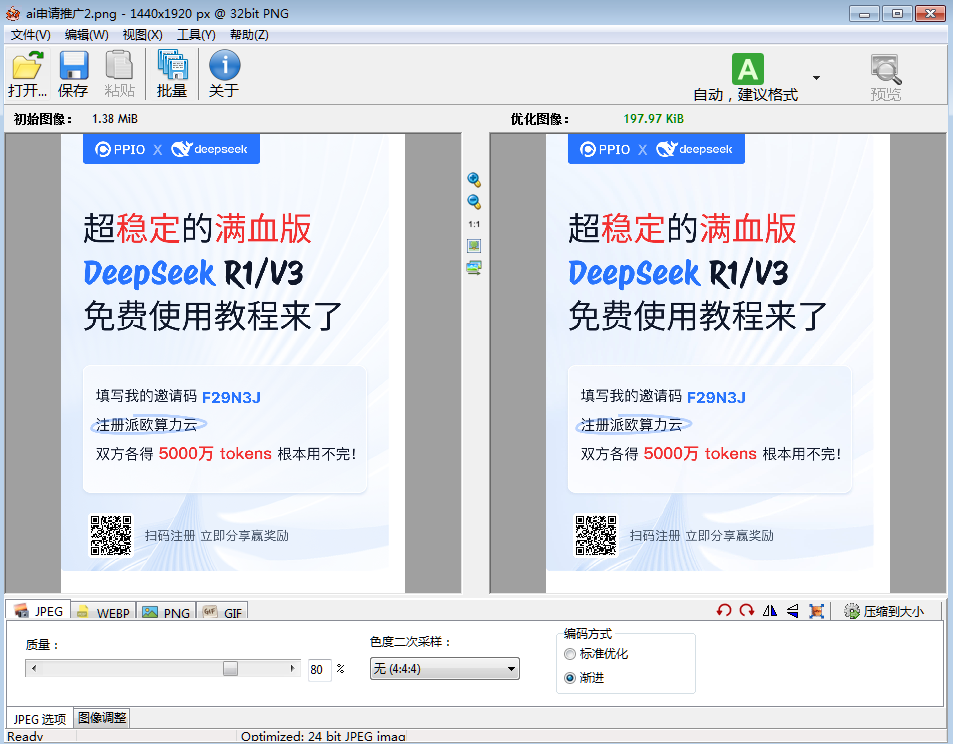Viewport: 953px width, 744px height.
Task: Toggle the vertical flip icon
Action: 790,610
